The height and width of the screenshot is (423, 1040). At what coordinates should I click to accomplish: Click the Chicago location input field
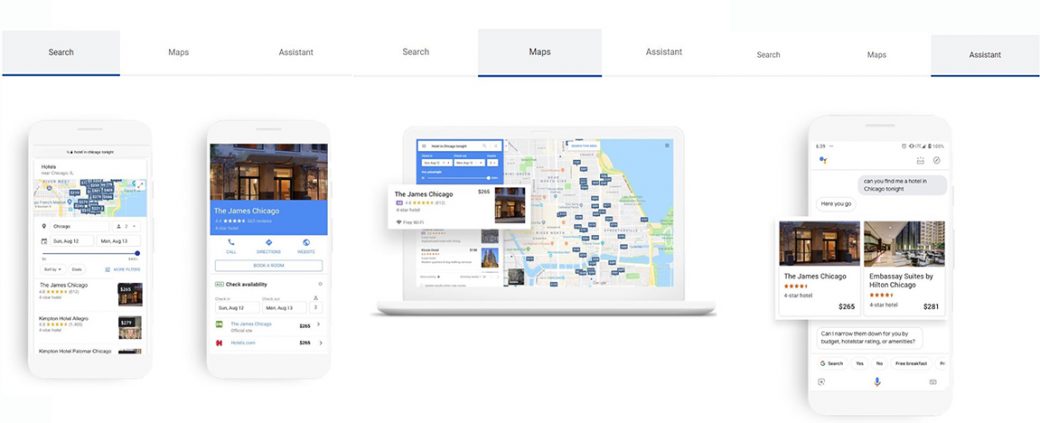point(80,226)
